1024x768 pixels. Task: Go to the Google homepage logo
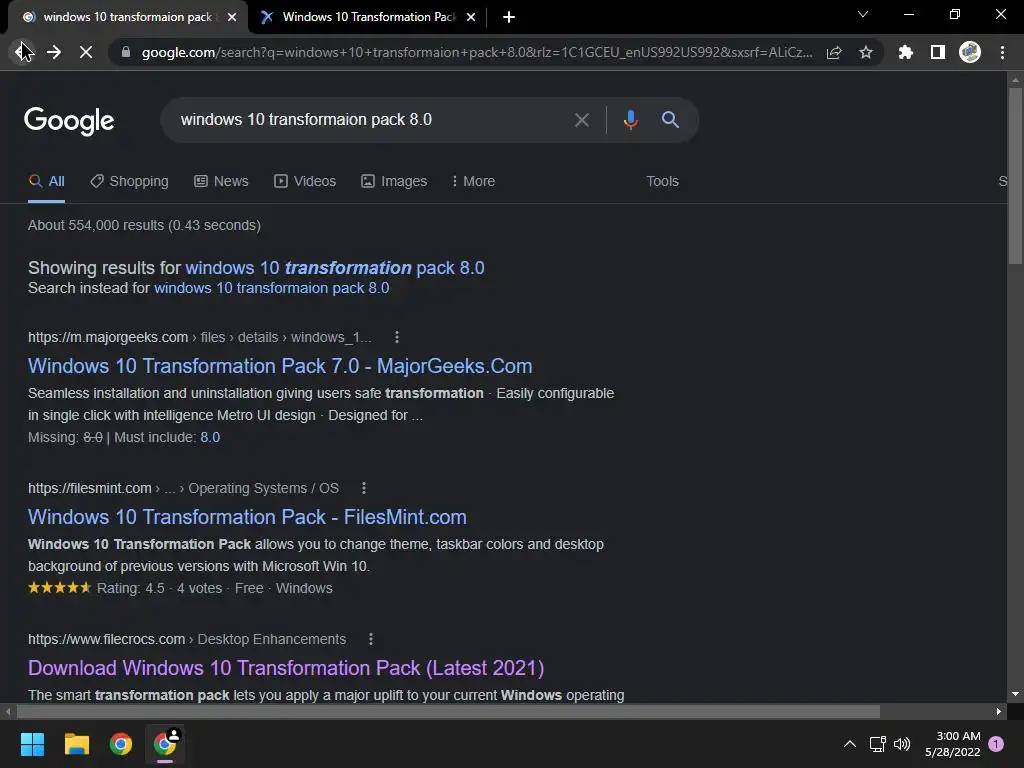[x=69, y=121]
